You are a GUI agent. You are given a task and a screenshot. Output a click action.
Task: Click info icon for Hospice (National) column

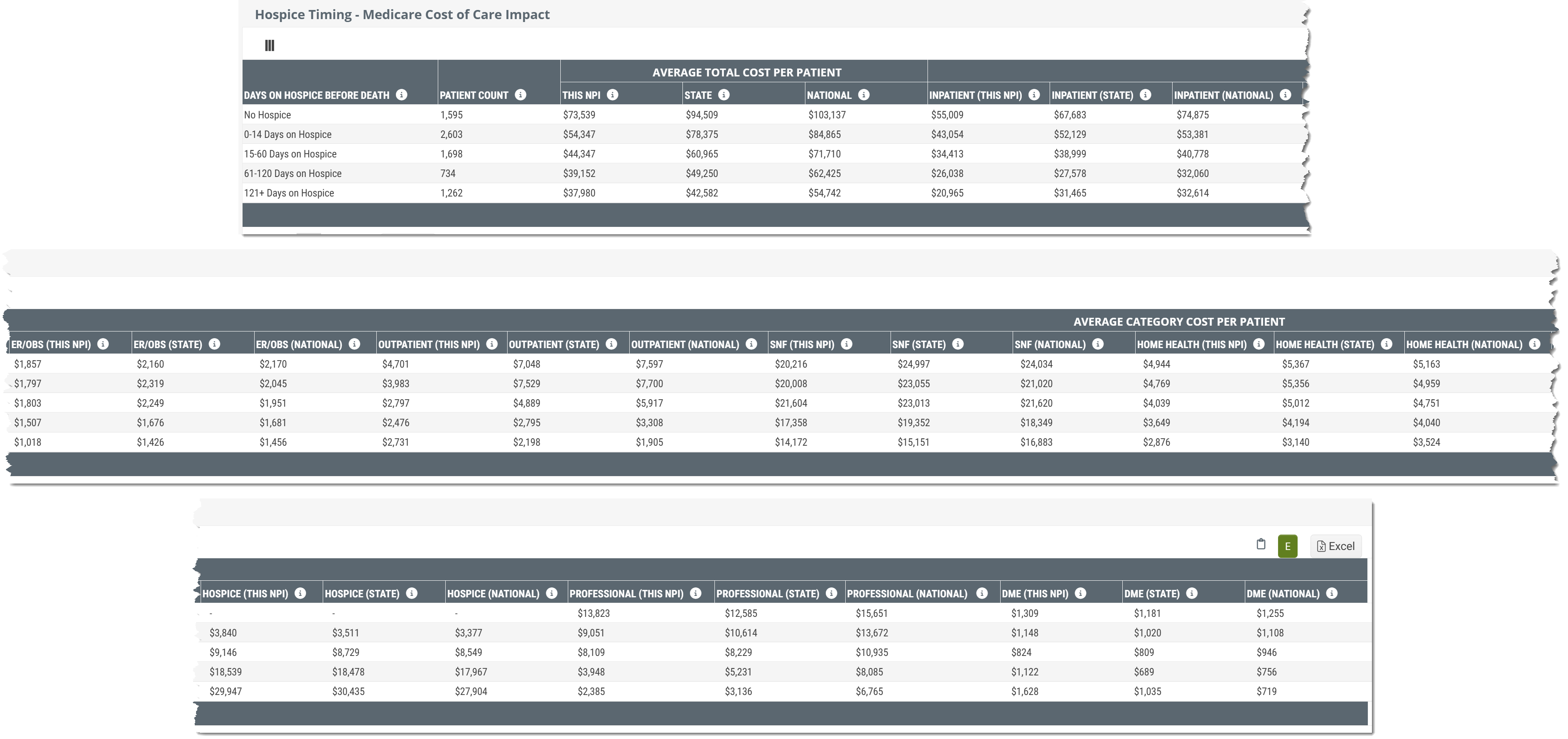(552, 594)
